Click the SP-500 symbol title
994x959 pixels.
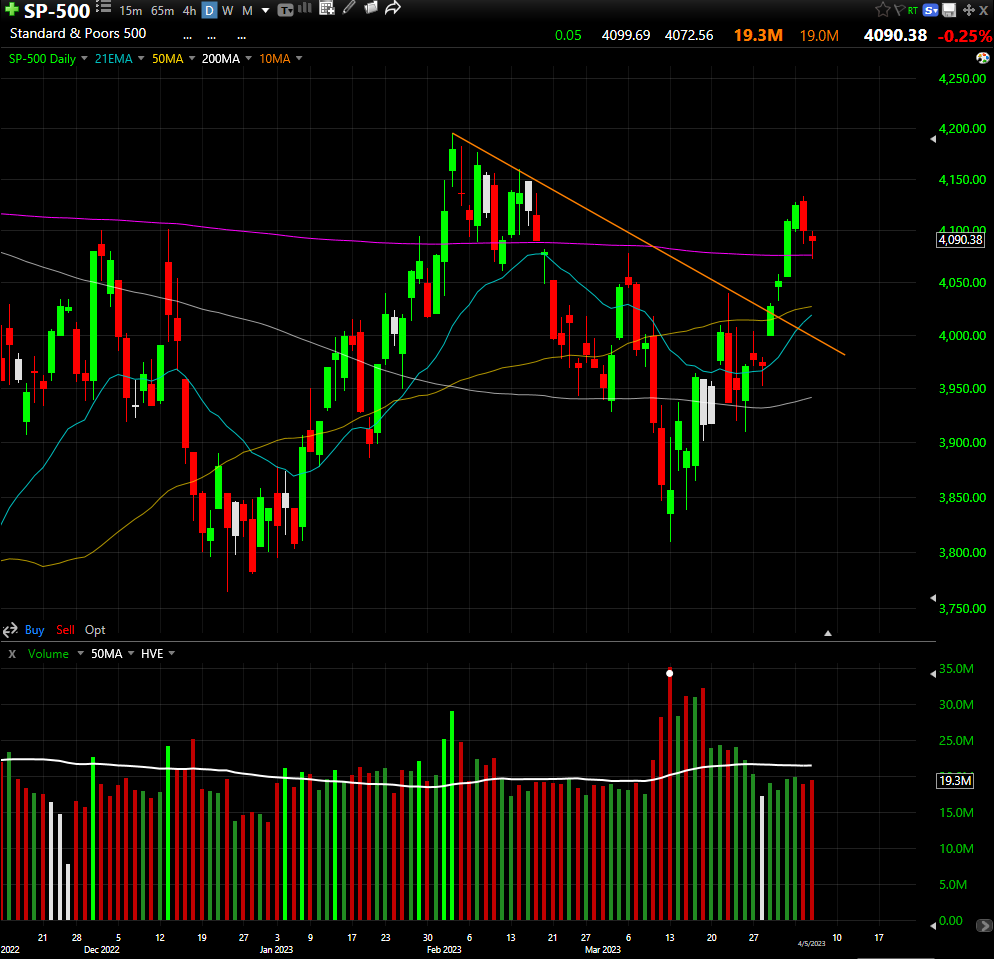(57, 11)
